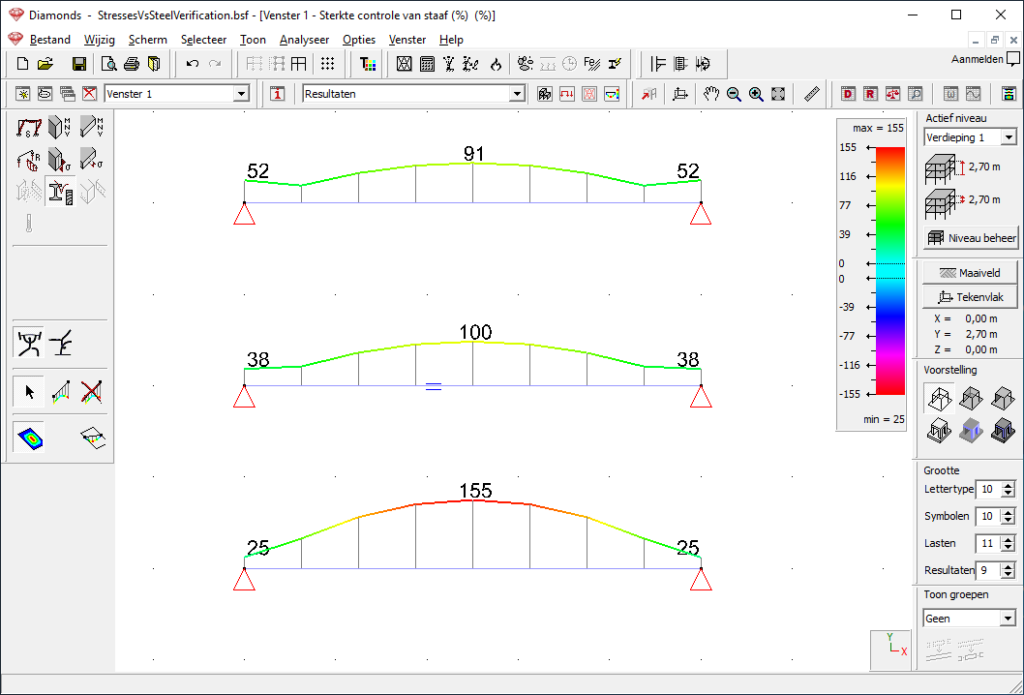
Task: Remove the result diagram with crossed tool
Action: click(92, 392)
